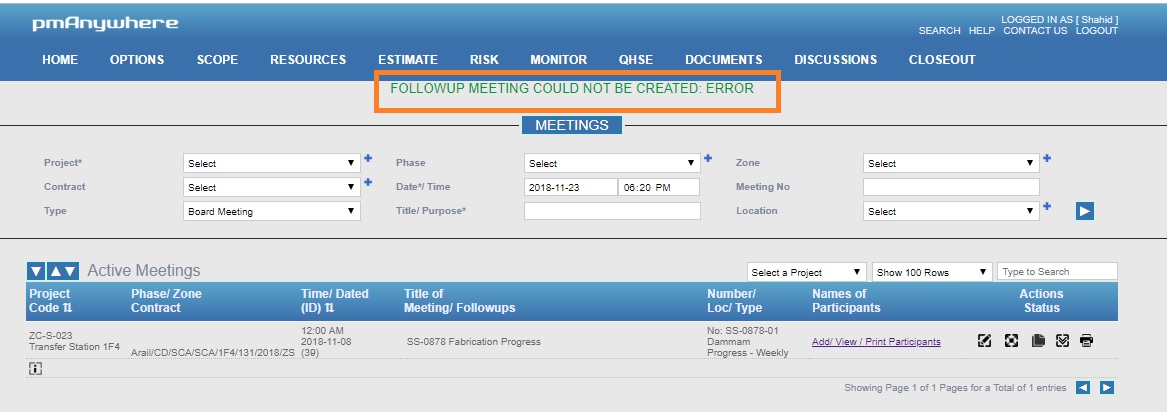Go to next page using blue right arrow

point(1107,387)
